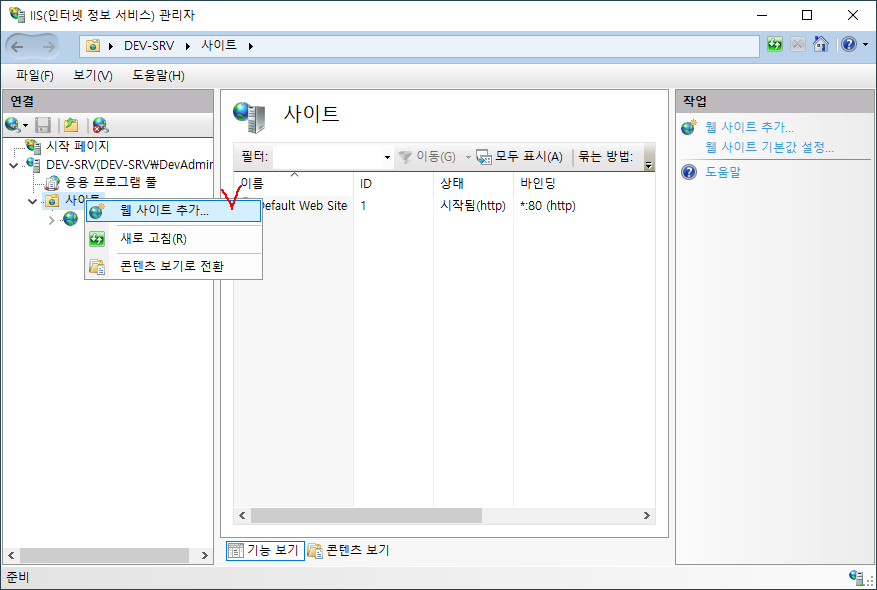The height and width of the screenshot is (590, 877).
Task: Click the filter text input field
Action: (x=327, y=157)
